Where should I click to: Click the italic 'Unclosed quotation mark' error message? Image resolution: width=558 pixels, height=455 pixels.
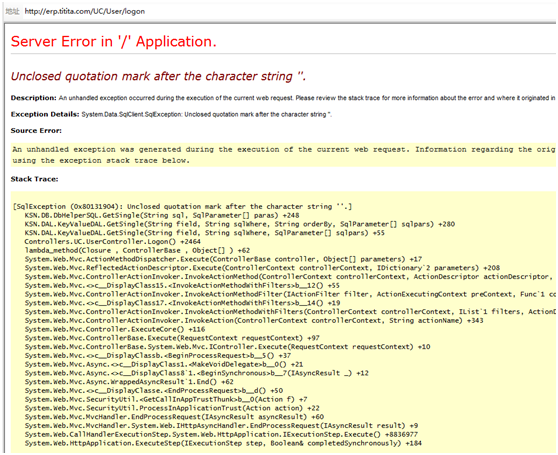(x=158, y=76)
